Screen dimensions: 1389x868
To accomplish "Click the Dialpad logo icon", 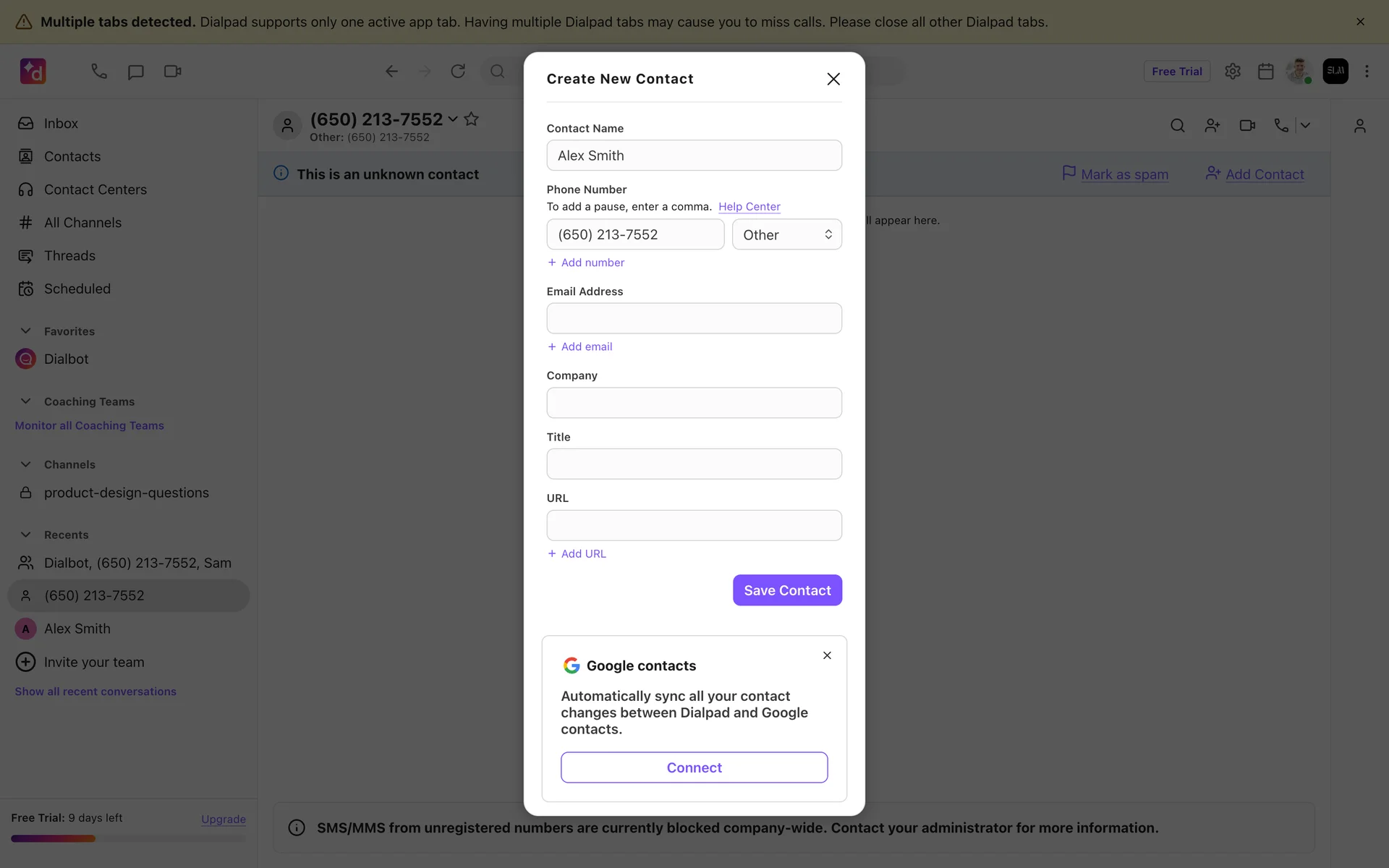I will coord(33,71).
